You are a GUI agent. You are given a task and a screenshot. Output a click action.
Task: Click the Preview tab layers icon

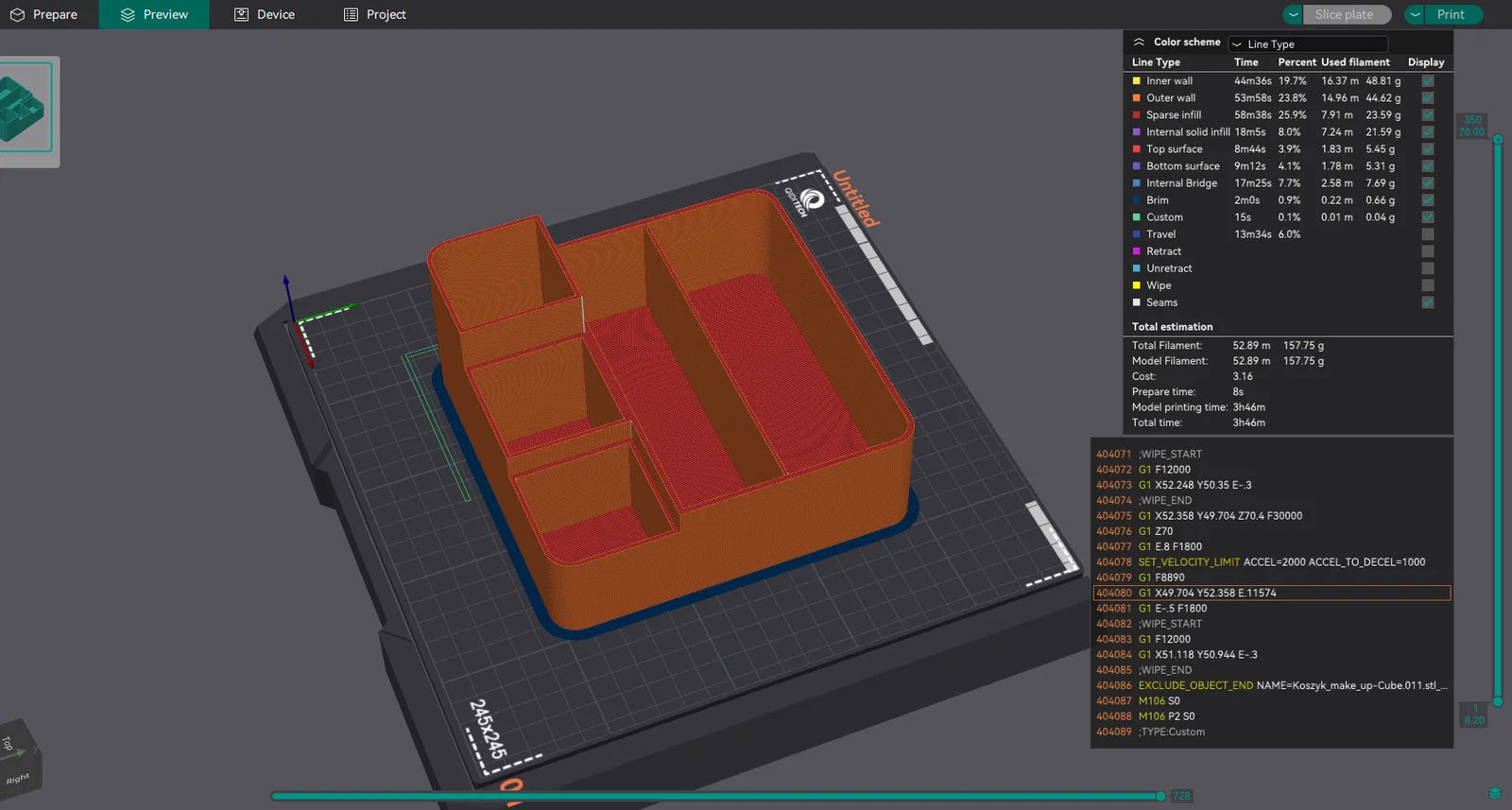[x=128, y=14]
